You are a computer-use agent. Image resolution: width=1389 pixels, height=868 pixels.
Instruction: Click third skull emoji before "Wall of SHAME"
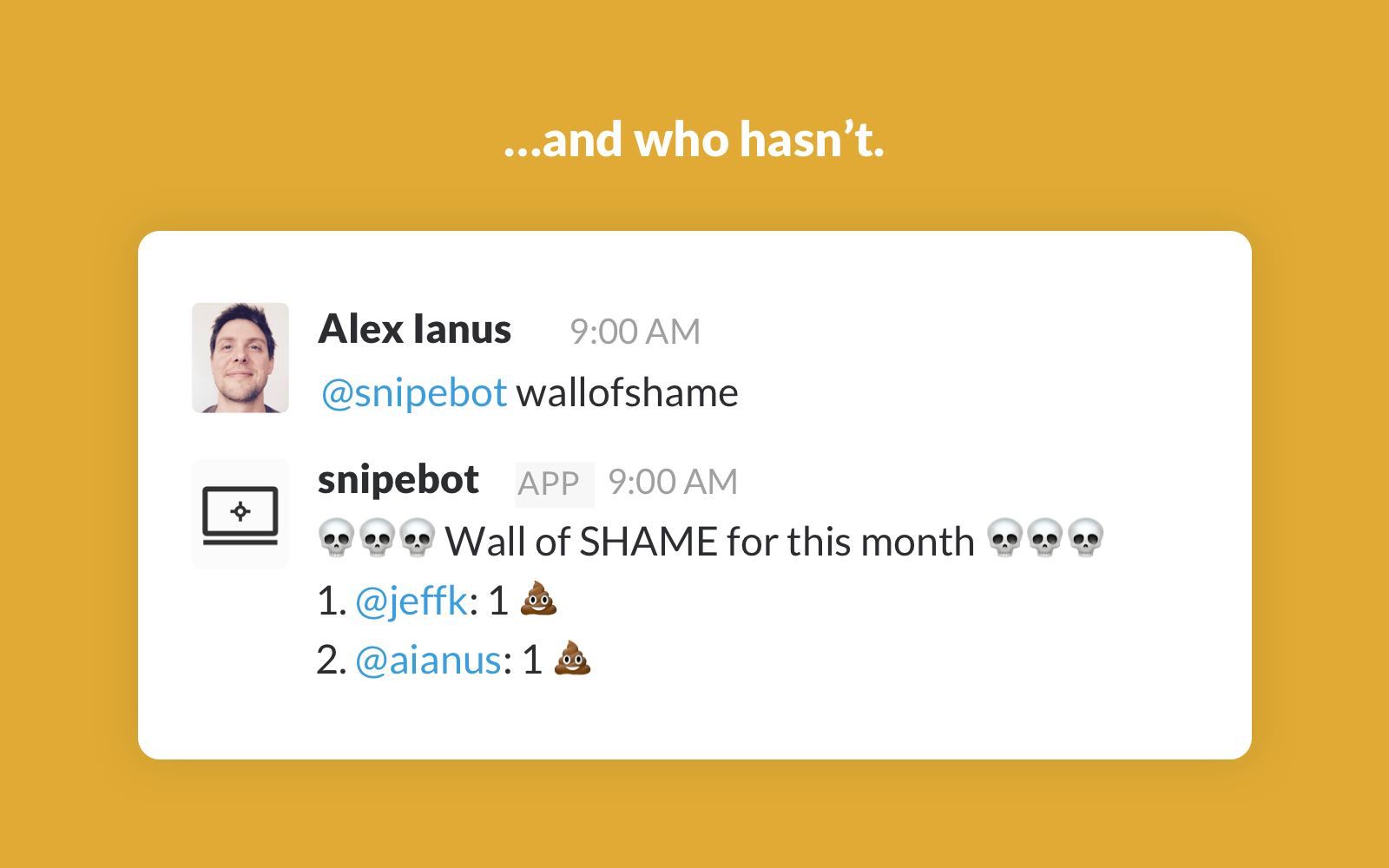tap(418, 538)
